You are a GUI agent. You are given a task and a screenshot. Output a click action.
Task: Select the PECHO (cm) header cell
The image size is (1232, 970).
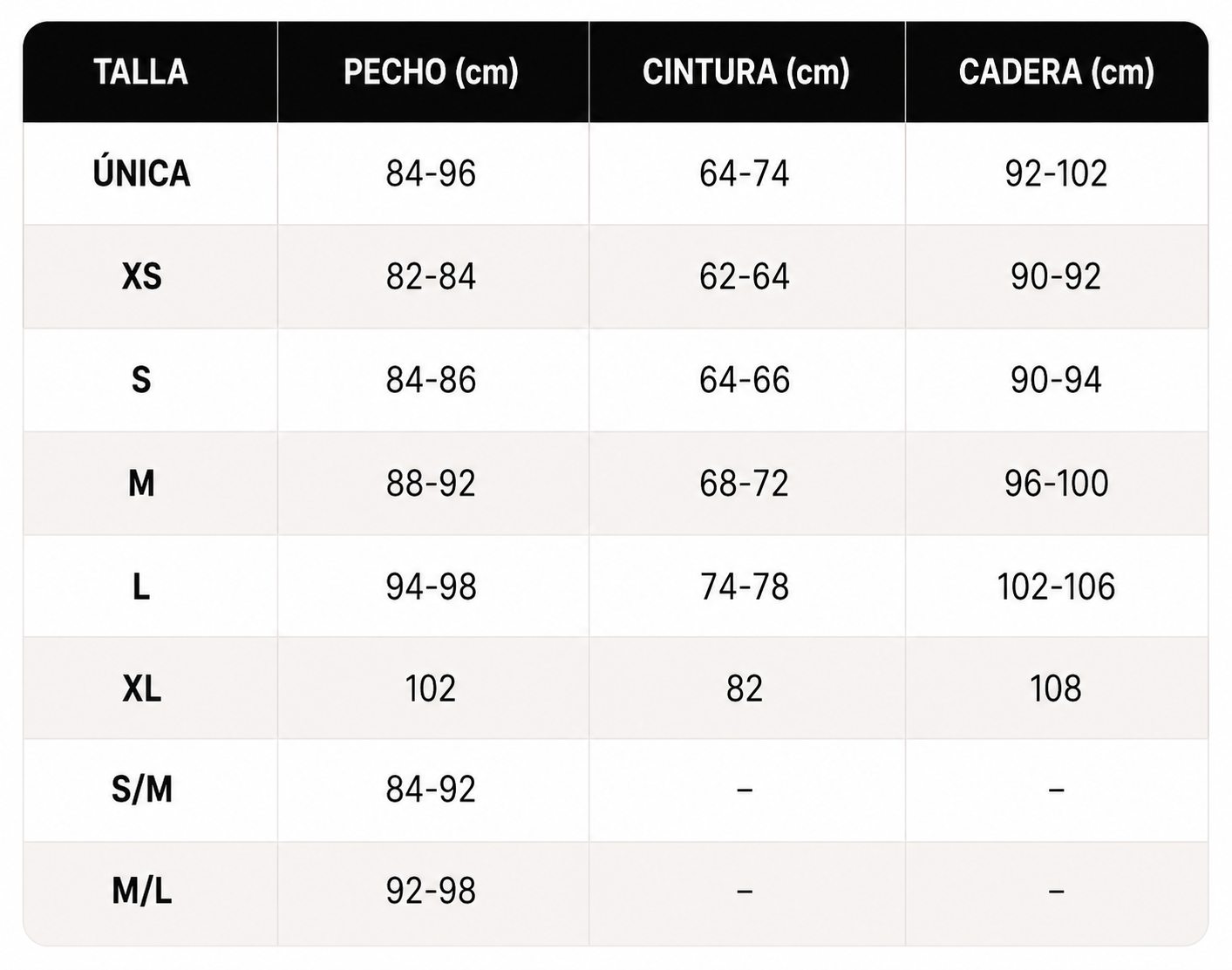click(x=431, y=72)
